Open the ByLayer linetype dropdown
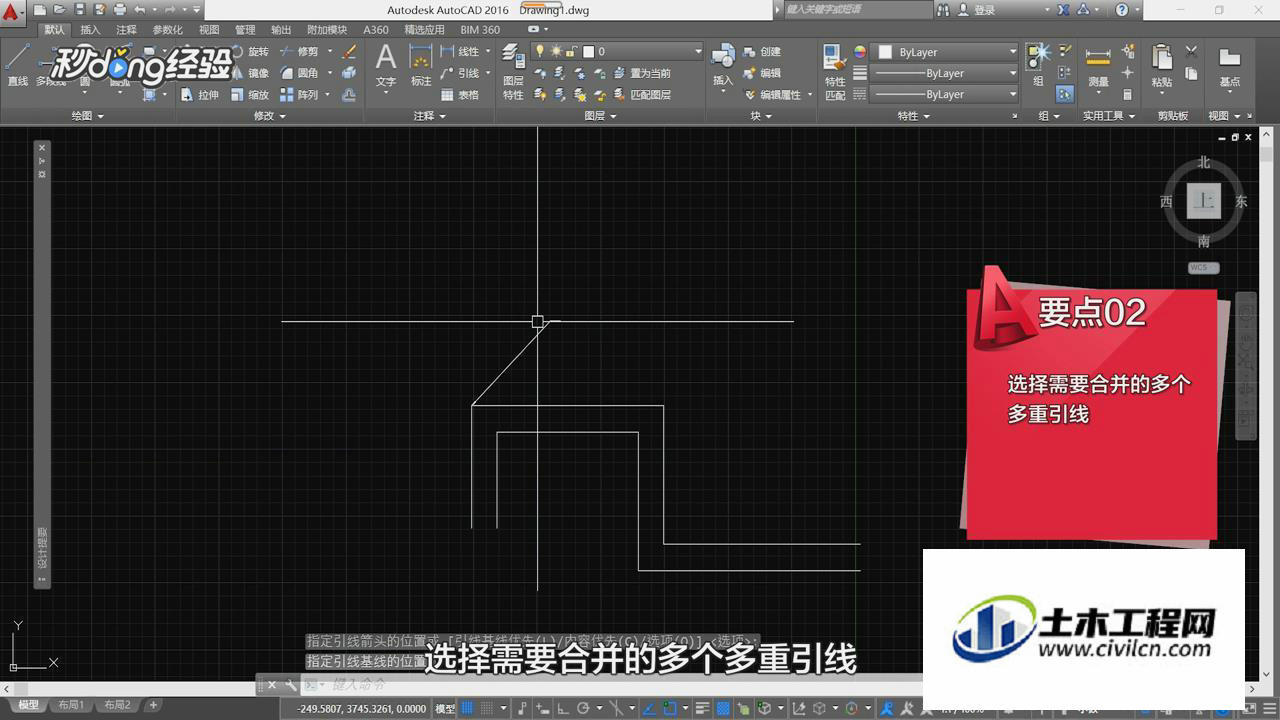This screenshot has width=1280, height=720. coord(945,95)
